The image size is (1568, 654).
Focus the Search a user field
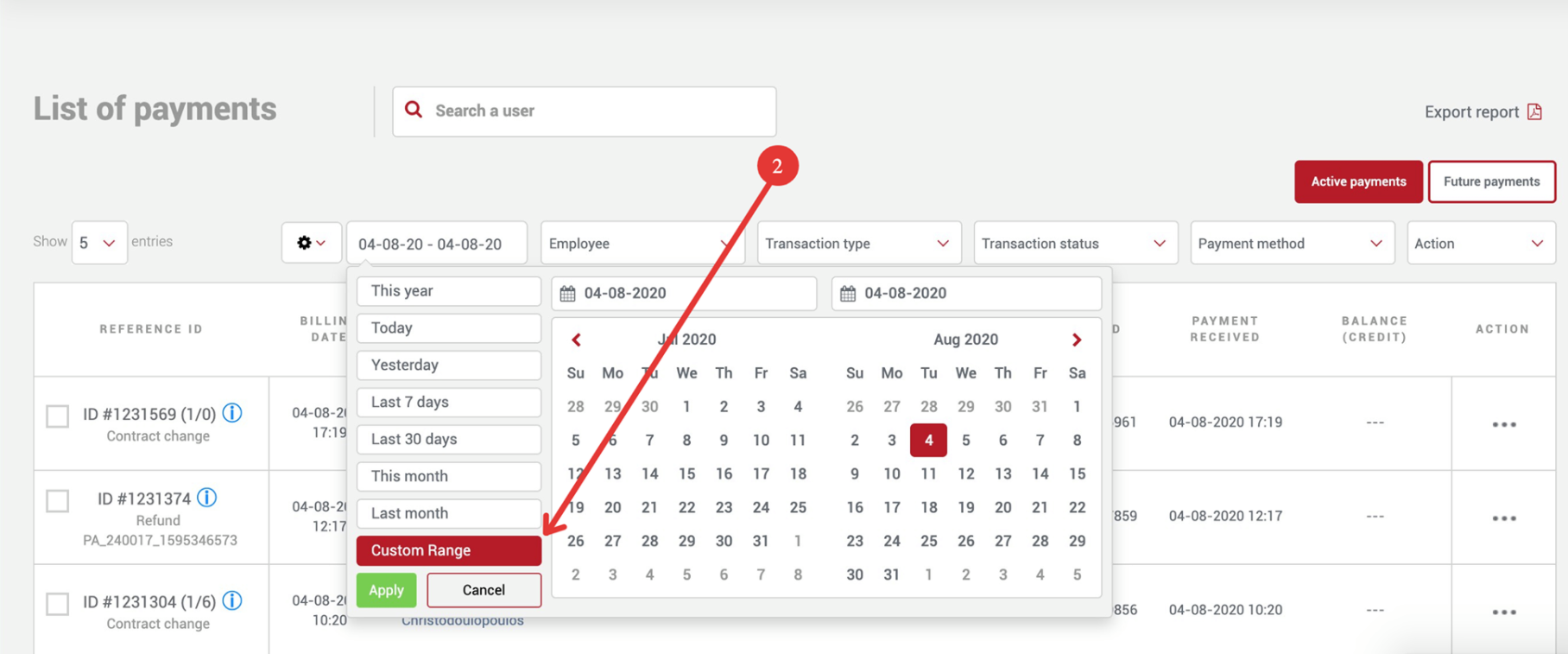click(x=596, y=111)
